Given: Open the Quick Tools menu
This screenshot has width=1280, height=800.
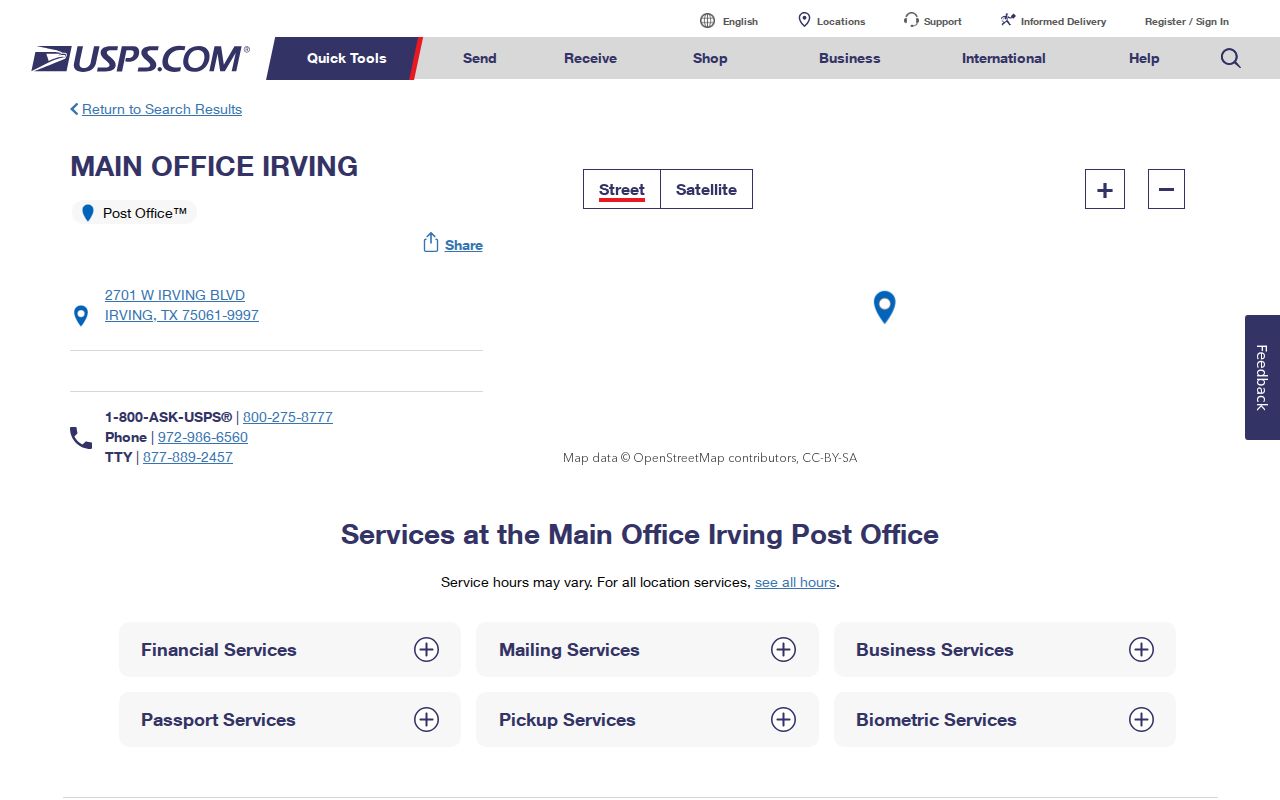Looking at the screenshot, I should [x=346, y=58].
